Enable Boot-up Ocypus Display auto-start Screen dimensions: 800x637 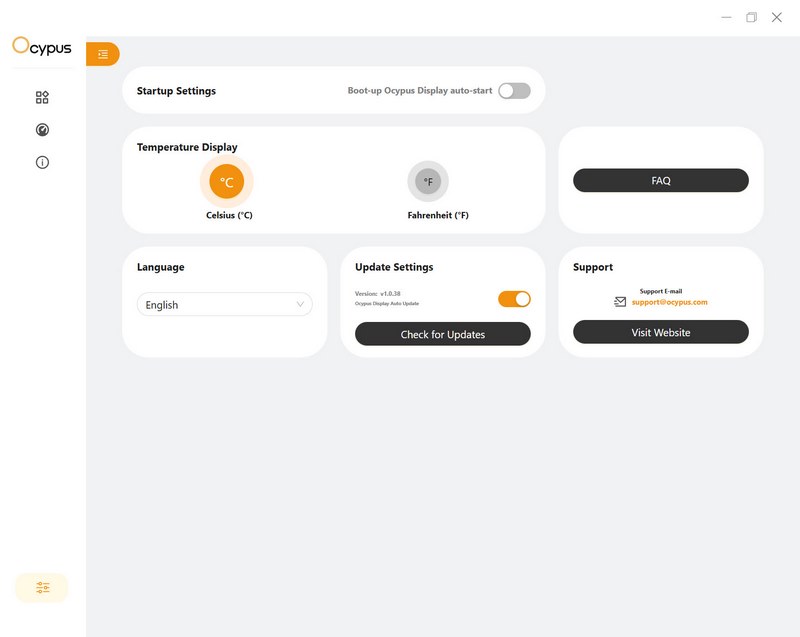[x=514, y=91]
